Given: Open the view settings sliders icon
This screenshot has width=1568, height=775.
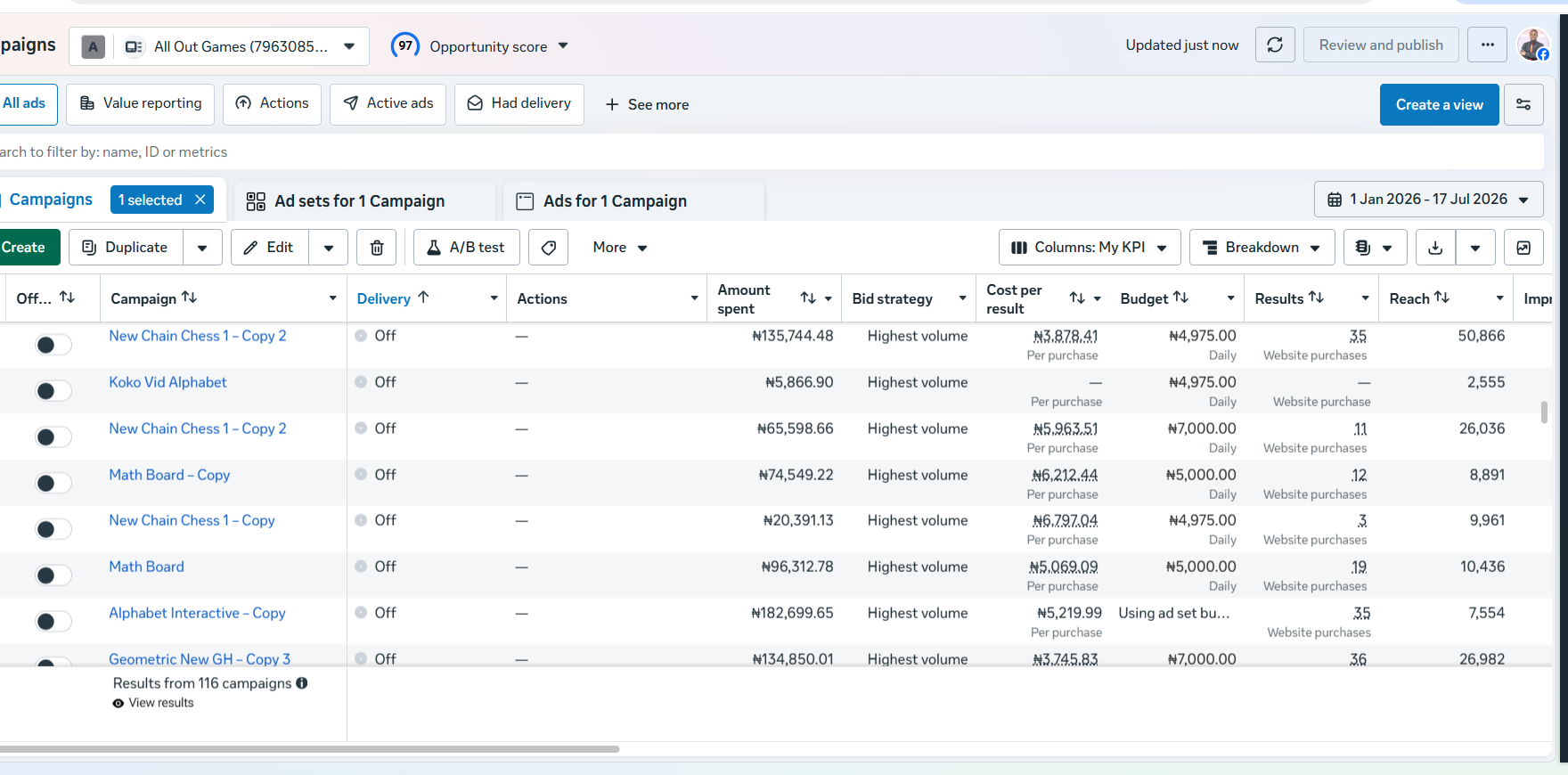Looking at the screenshot, I should pyautogui.click(x=1523, y=104).
